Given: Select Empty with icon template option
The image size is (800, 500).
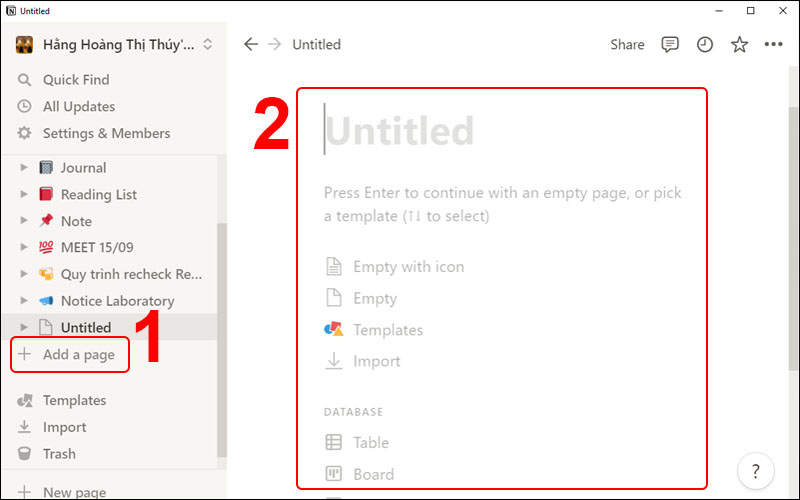Looking at the screenshot, I should [408, 267].
